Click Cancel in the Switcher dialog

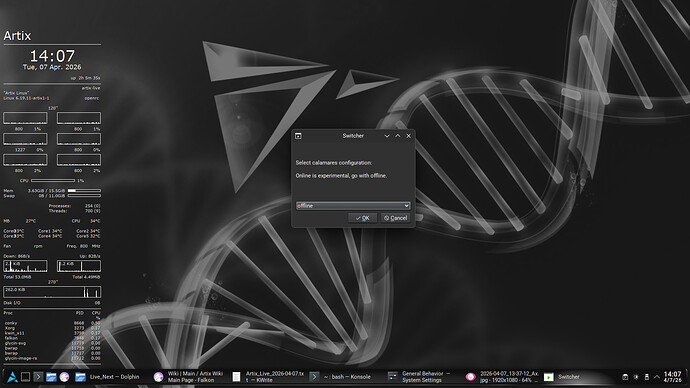tap(395, 218)
